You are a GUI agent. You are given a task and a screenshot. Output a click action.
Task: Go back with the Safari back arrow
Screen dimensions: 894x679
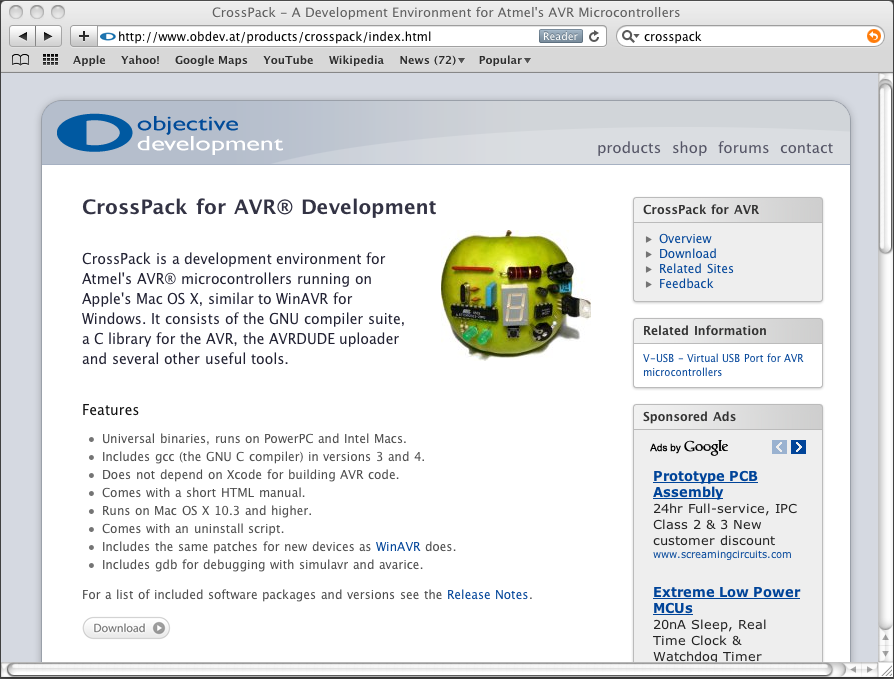pos(22,36)
